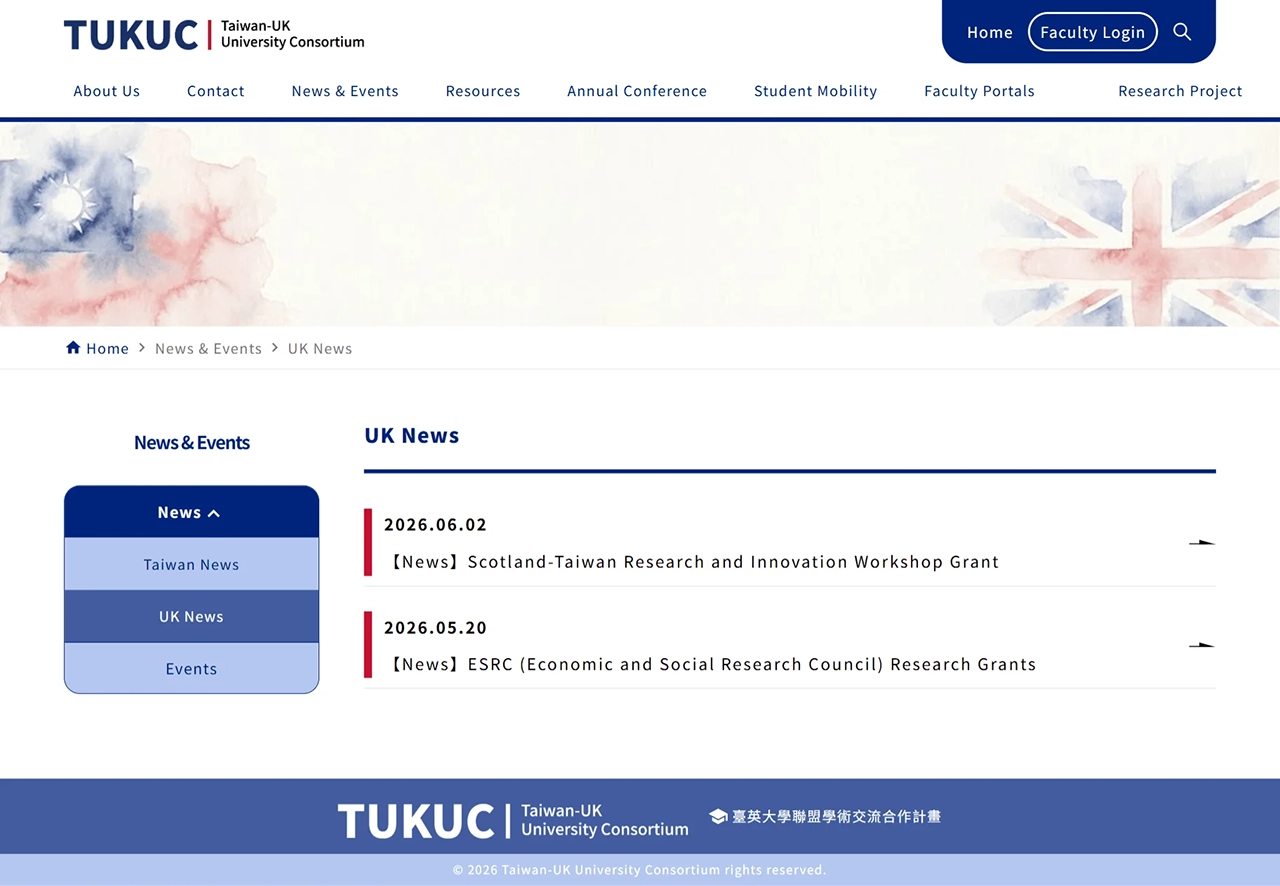The width and height of the screenshot is (1280, 886).
Task: Open Scotland-Taiwan Research and Innovation Workshop Grant
Action: tap(694, 562)
